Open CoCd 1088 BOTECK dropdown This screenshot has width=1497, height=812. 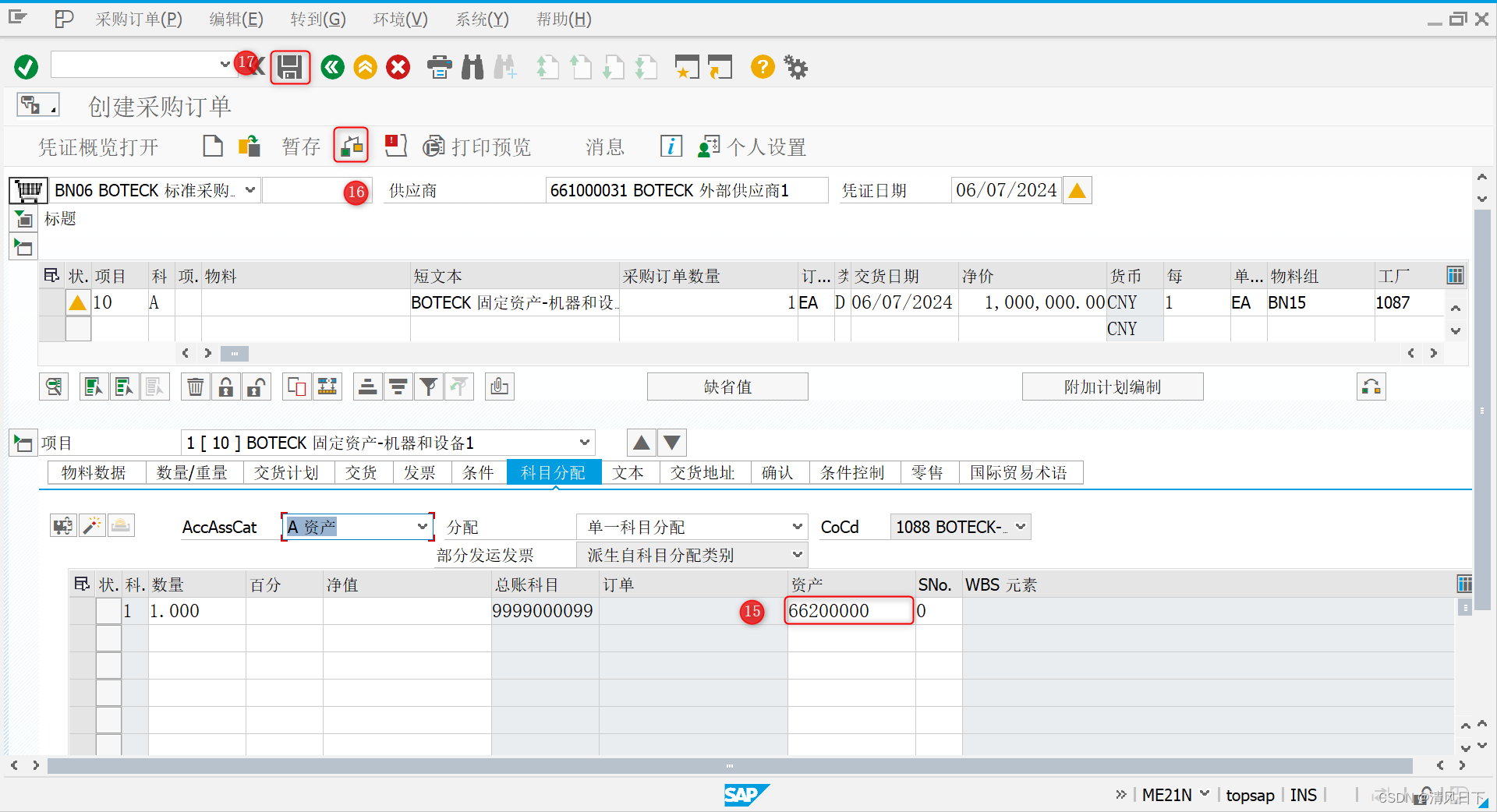[x=1021, y=527]
